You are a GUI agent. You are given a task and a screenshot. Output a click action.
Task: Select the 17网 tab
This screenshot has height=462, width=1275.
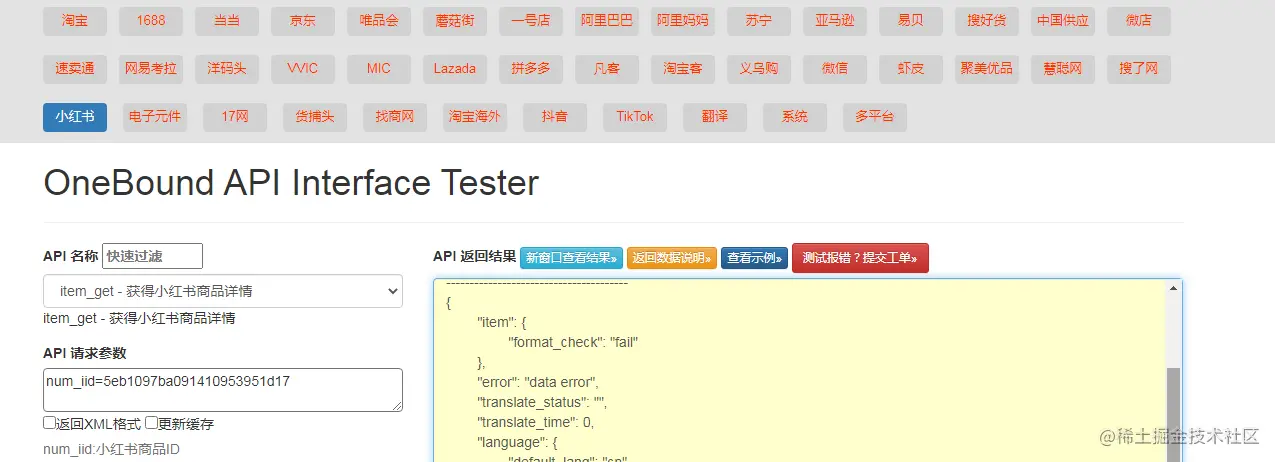[x=235, y=117]
